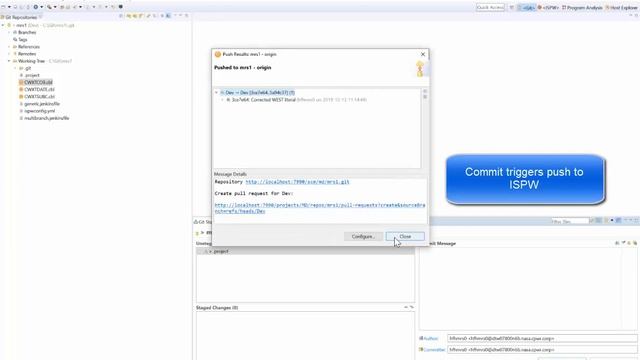Select ispwconfig.yml file

[39, 111]
